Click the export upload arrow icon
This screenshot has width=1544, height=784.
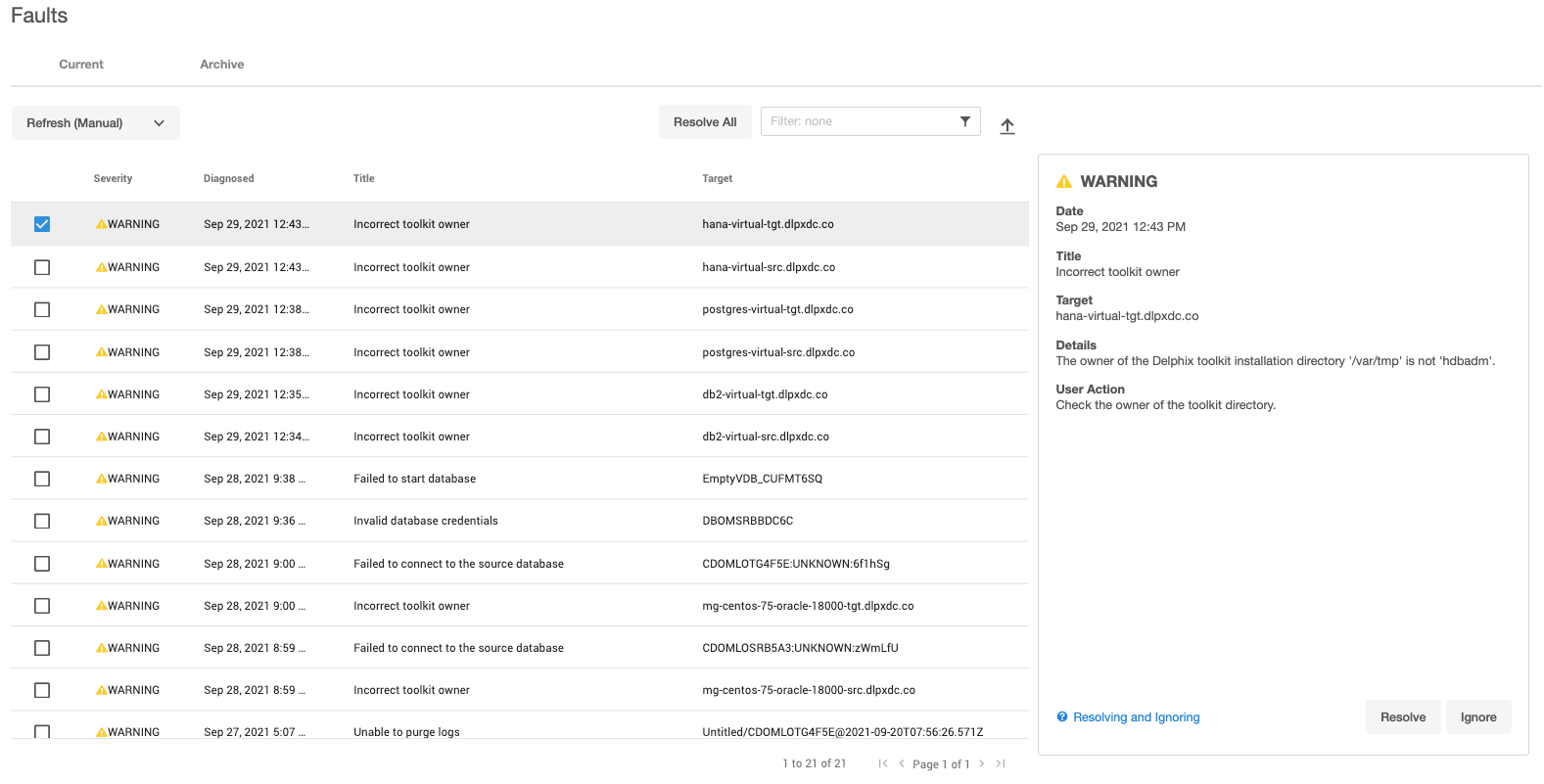coord(1007,126)
